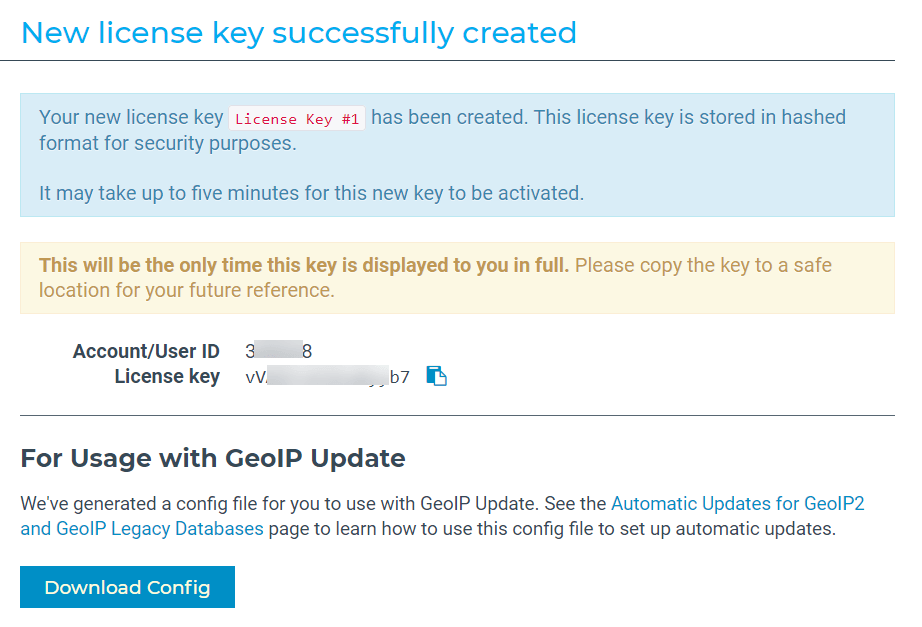Viewport: 922px width, 627px height.
Task: Select the 'For Usage with GeoIP Update' heading
Action: (x=213, y=459)
